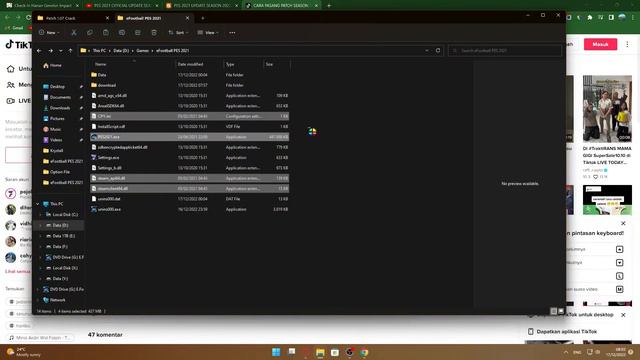The width and height of the screenshot is (640, 360).
Task: Click the TikTok logo in browser page
Action: click(18, 44)
